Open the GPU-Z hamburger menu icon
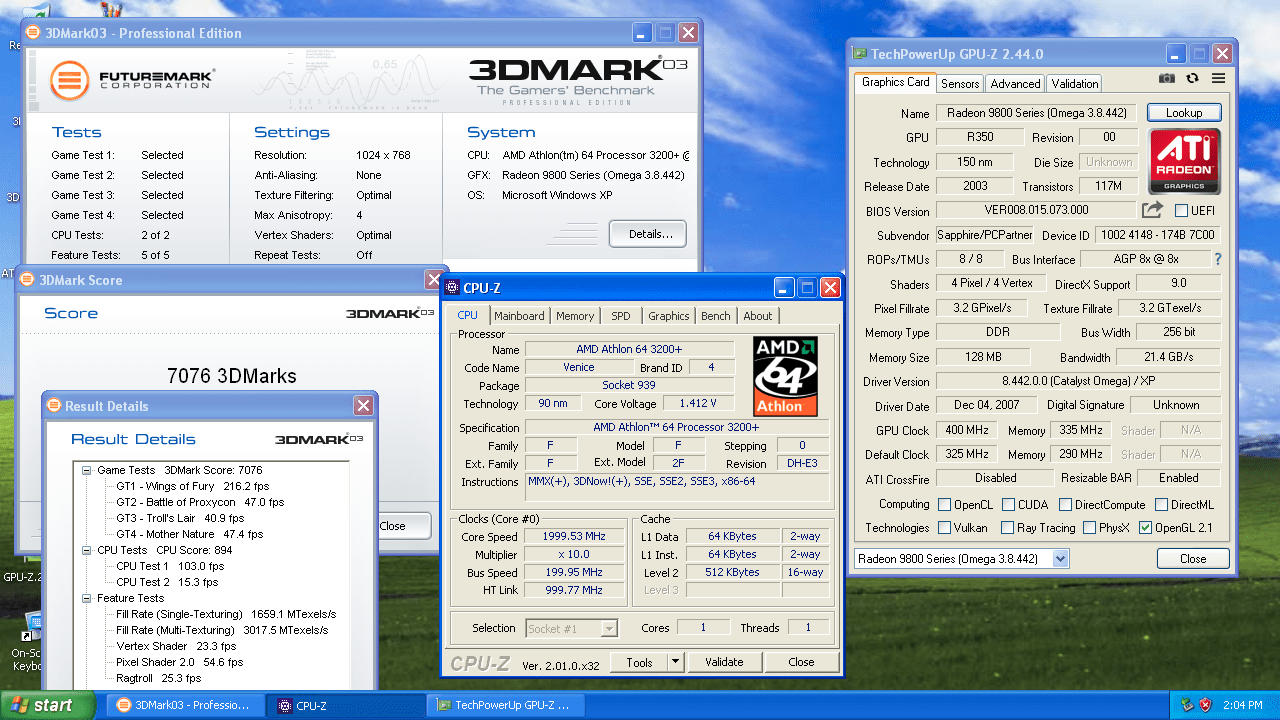 coord(1218,78)
